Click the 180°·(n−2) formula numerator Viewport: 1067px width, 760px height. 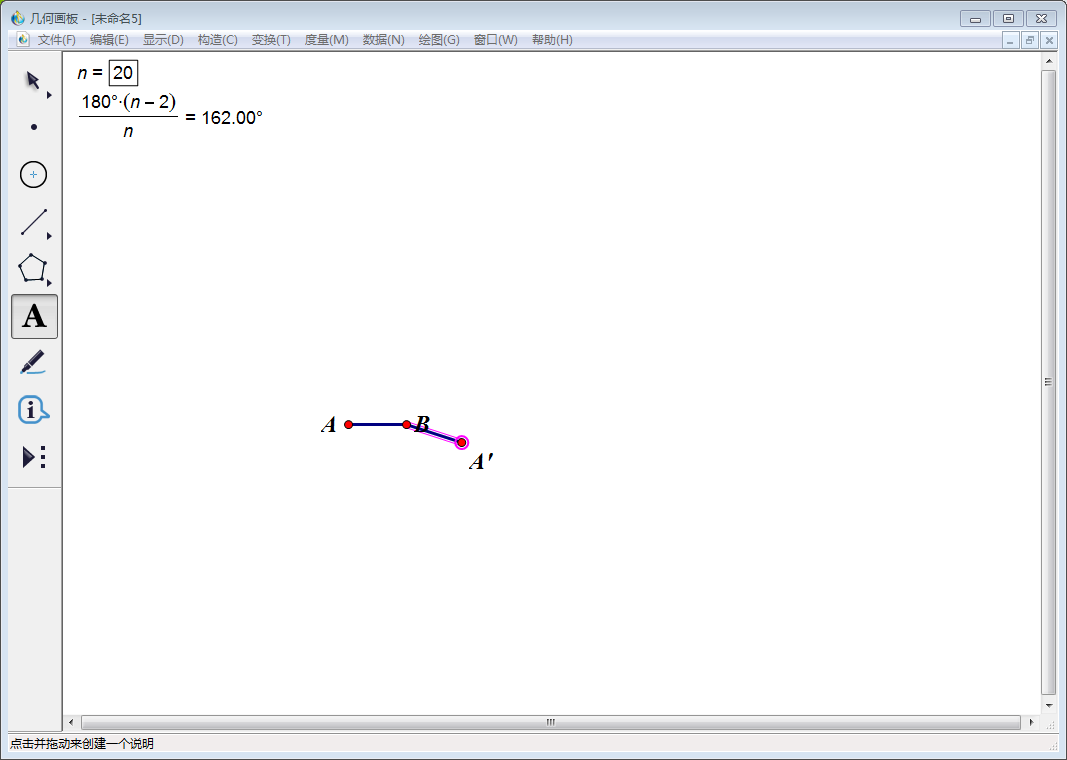pyautogui.click(x=129, y=102)
